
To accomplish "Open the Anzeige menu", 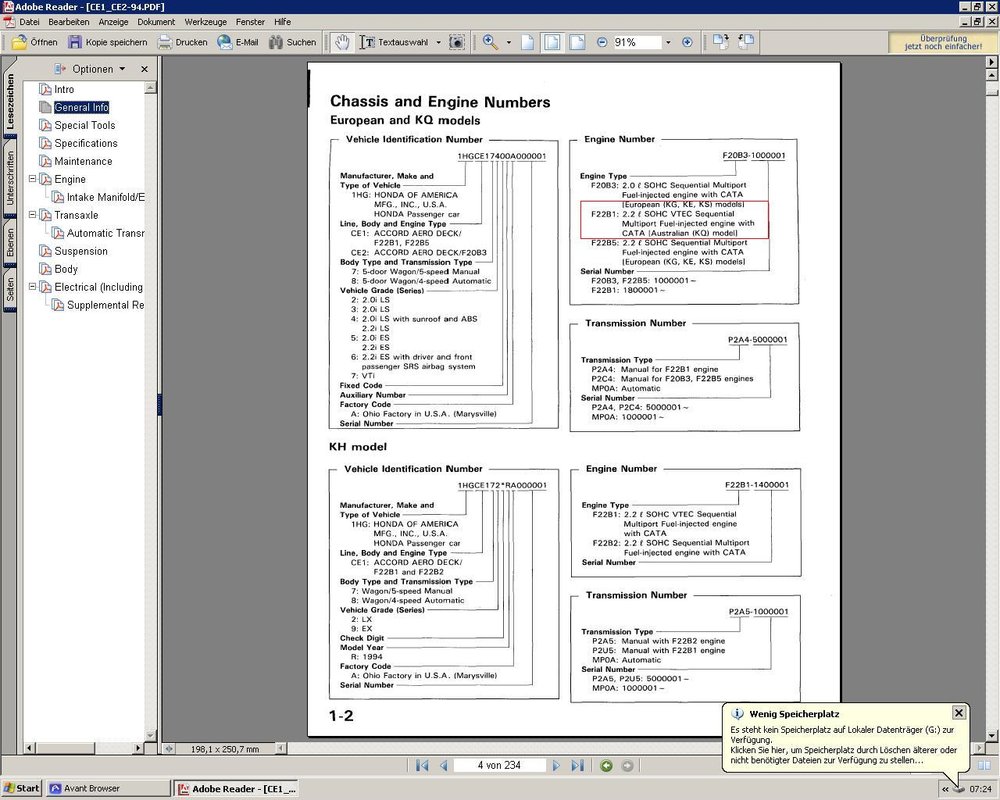I will tap(114, 22).
